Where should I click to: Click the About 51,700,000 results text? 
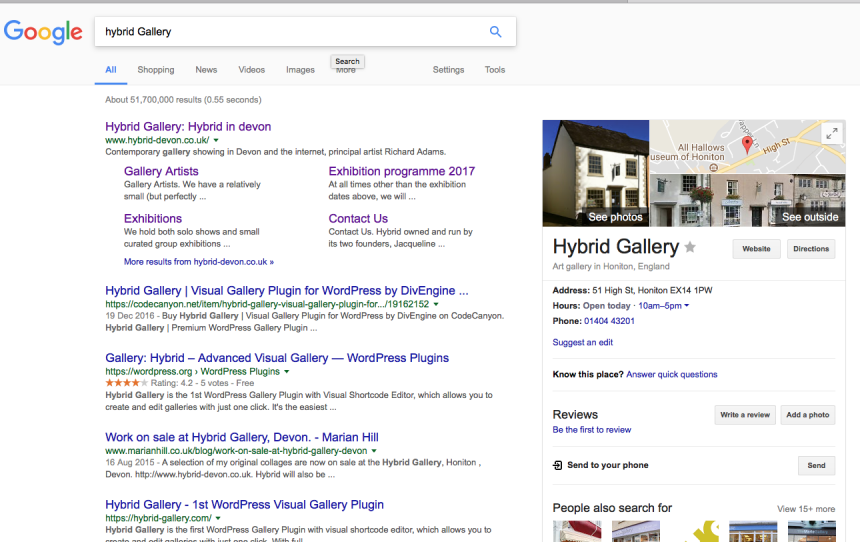point(183,100)
